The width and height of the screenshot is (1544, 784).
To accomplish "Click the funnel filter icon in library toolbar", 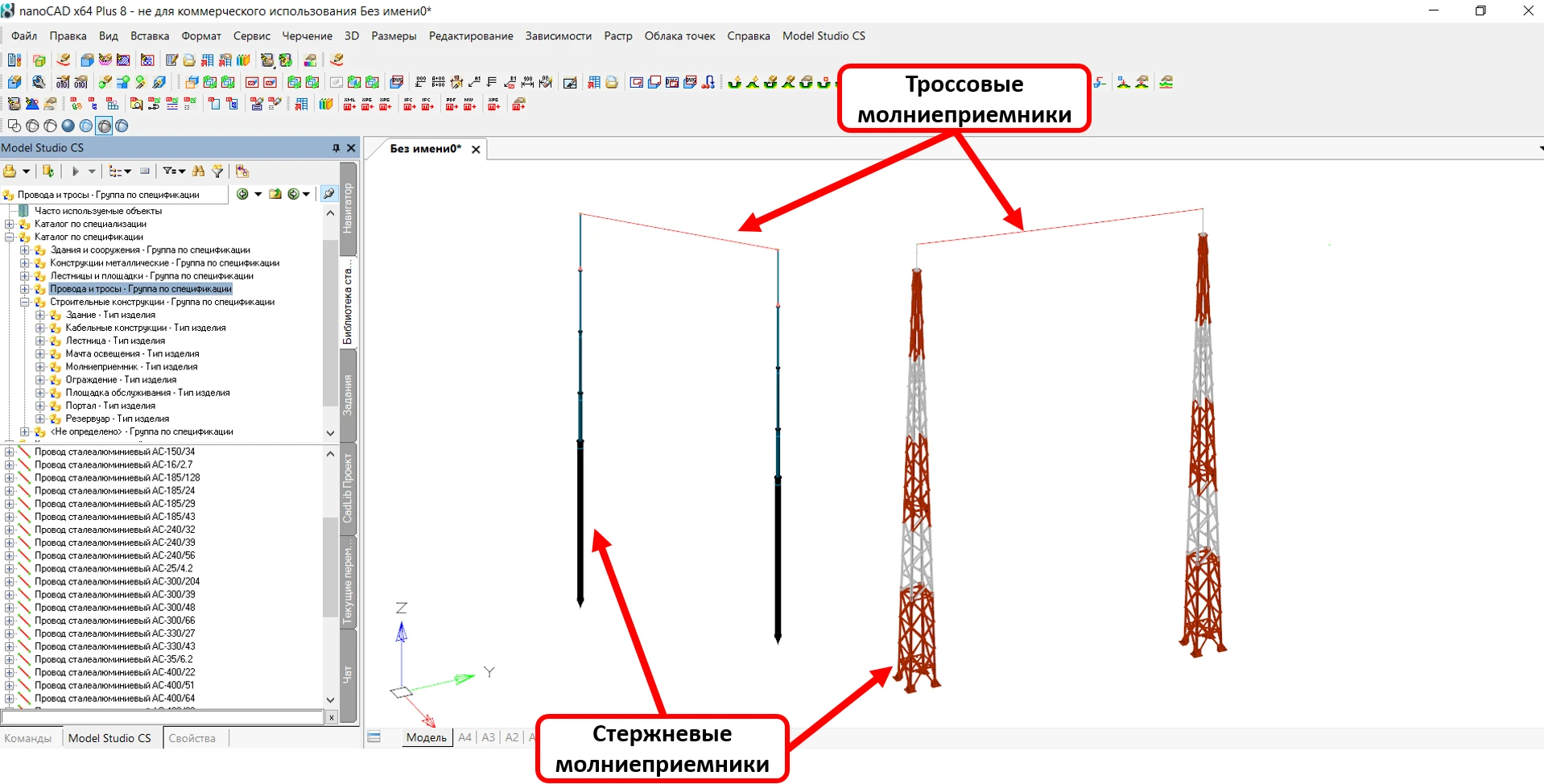I will click(217, 171).
